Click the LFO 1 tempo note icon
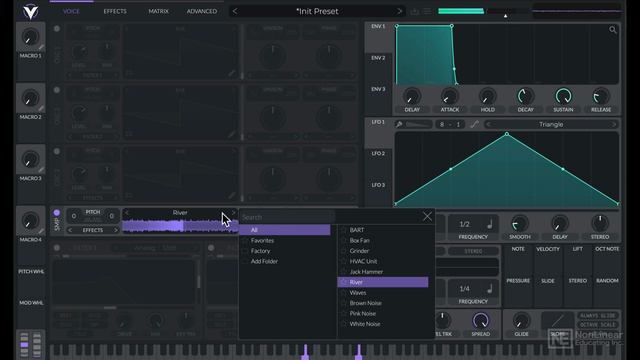 [x=489, y=224]
